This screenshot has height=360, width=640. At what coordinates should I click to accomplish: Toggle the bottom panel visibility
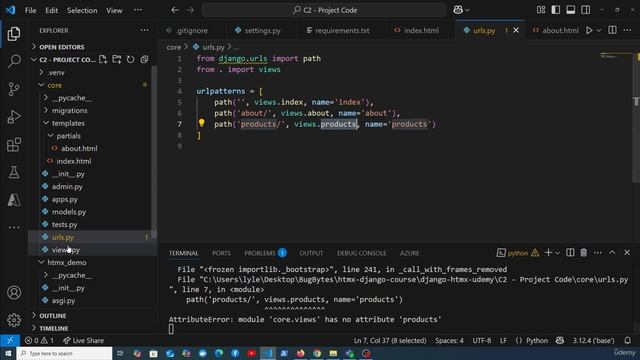coord(571,10)
